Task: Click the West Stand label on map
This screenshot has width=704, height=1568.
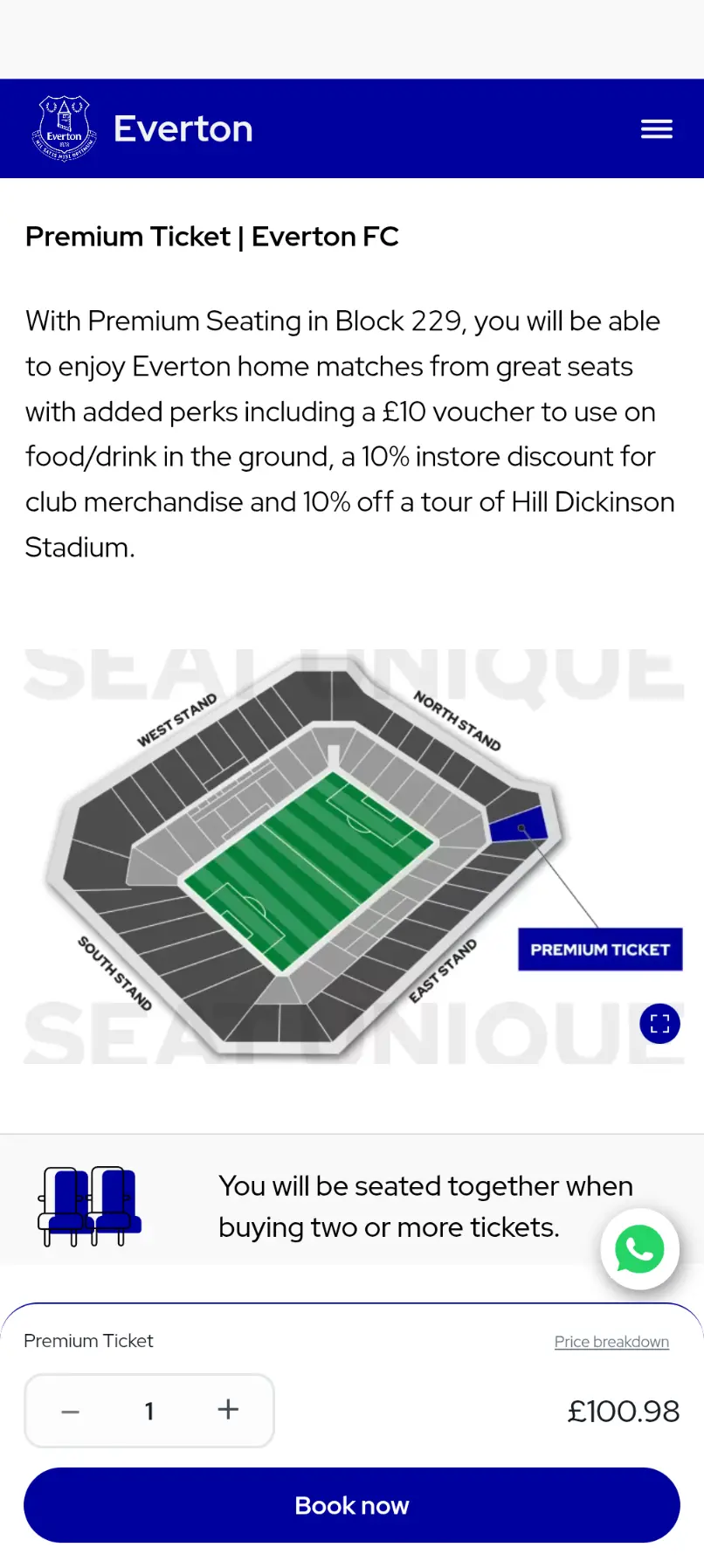Action: pos(176,720)
